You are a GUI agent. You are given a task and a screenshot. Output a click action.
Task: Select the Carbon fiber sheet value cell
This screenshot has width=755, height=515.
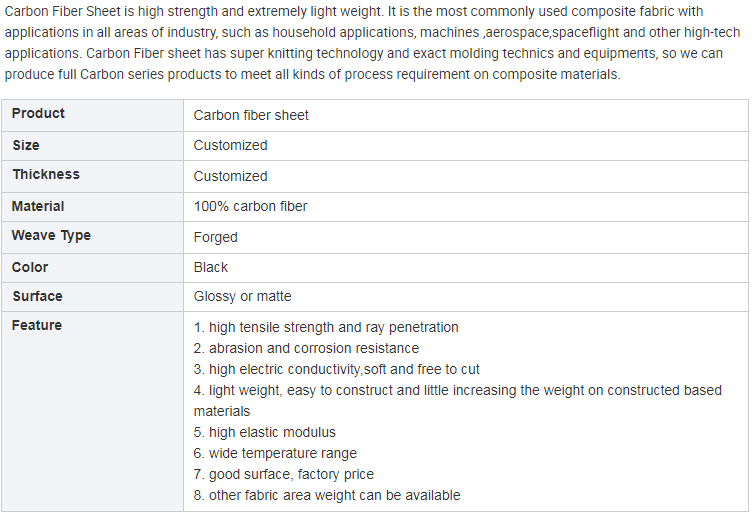[466, 116]
